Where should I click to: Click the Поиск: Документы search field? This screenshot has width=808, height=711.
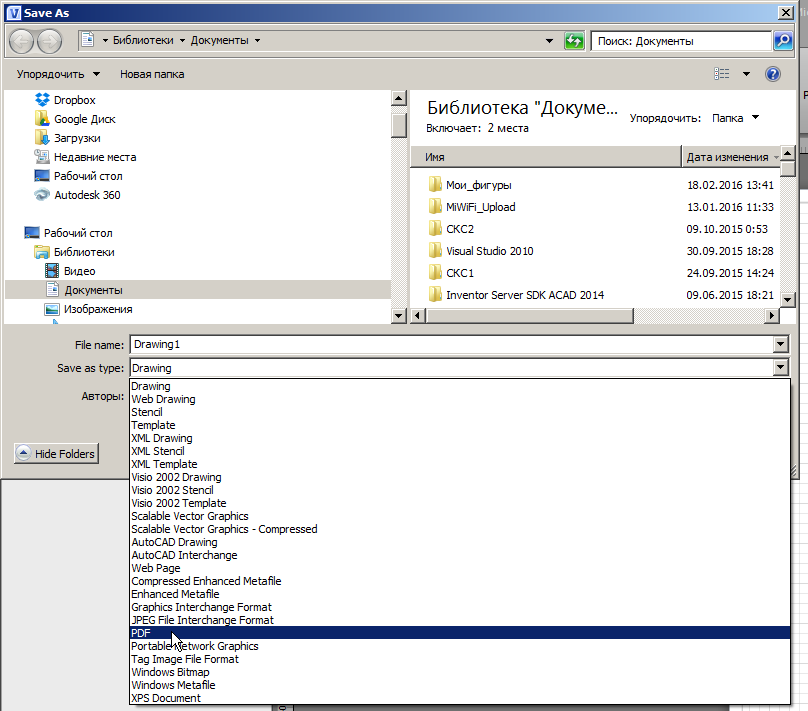click(681, 41)
